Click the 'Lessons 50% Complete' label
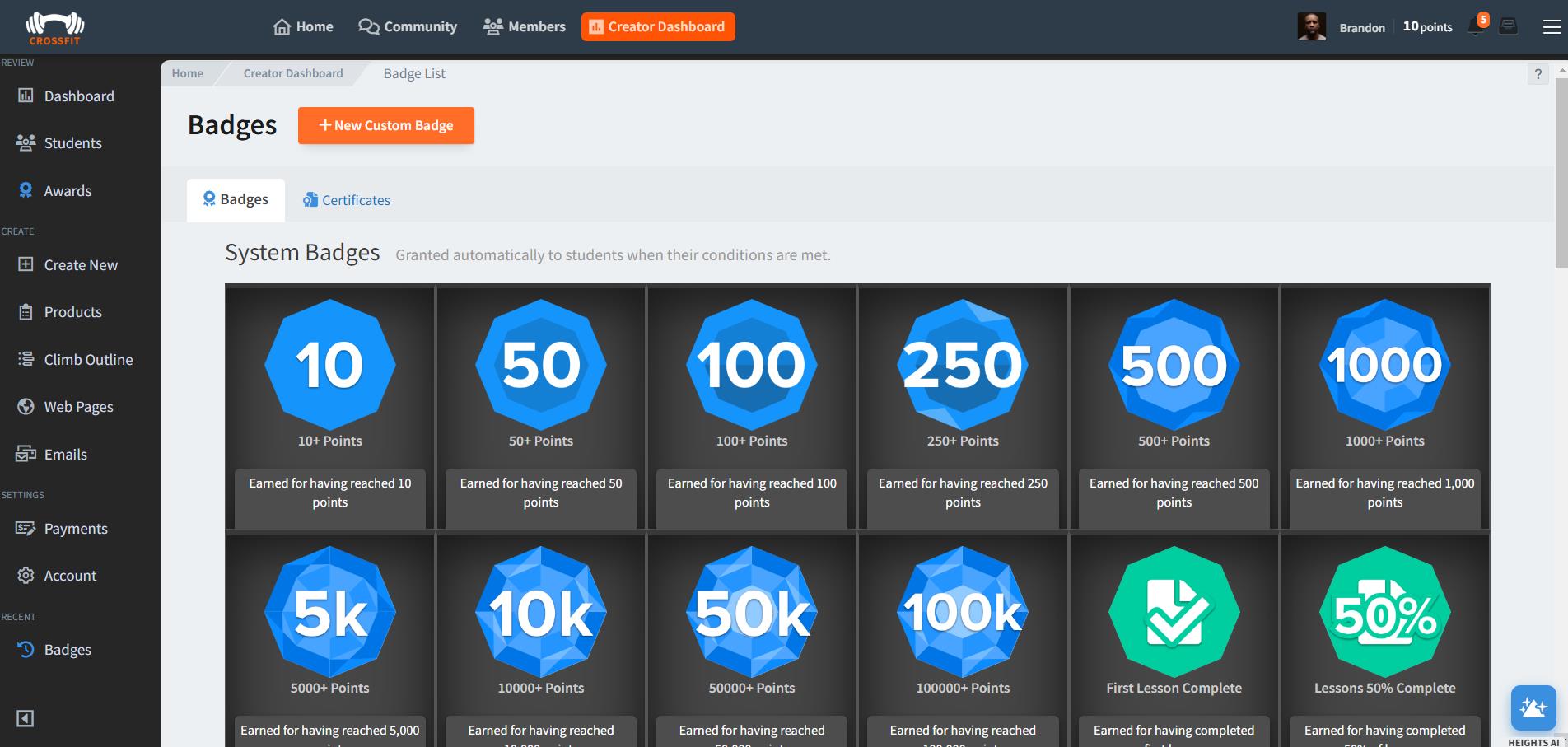This screenshot has width=1568, height=747. 1385,688
